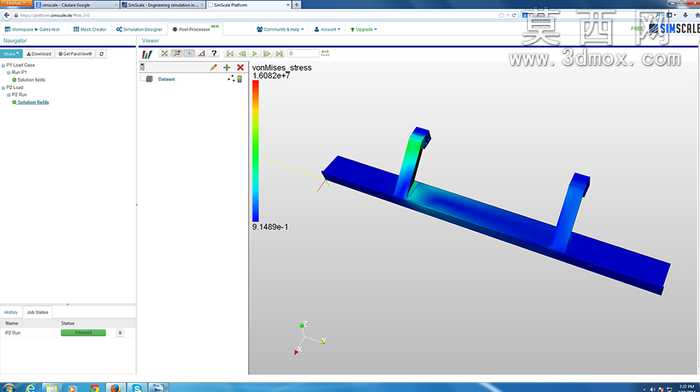
Task: Click the pencil edit icon in filter panel
Action: (x=213, y=67)
